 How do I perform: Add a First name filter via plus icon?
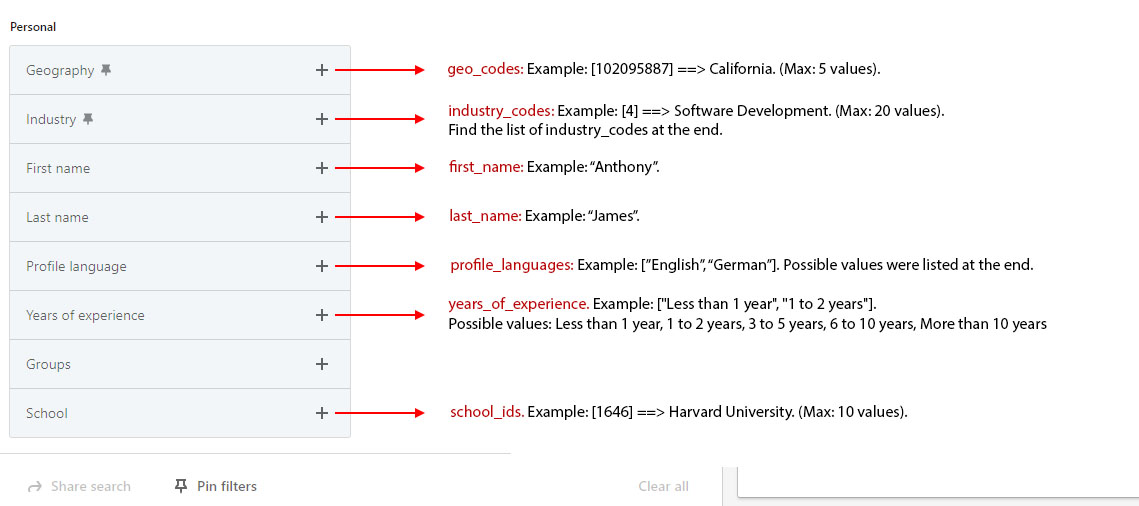click(x=321, y=168)
